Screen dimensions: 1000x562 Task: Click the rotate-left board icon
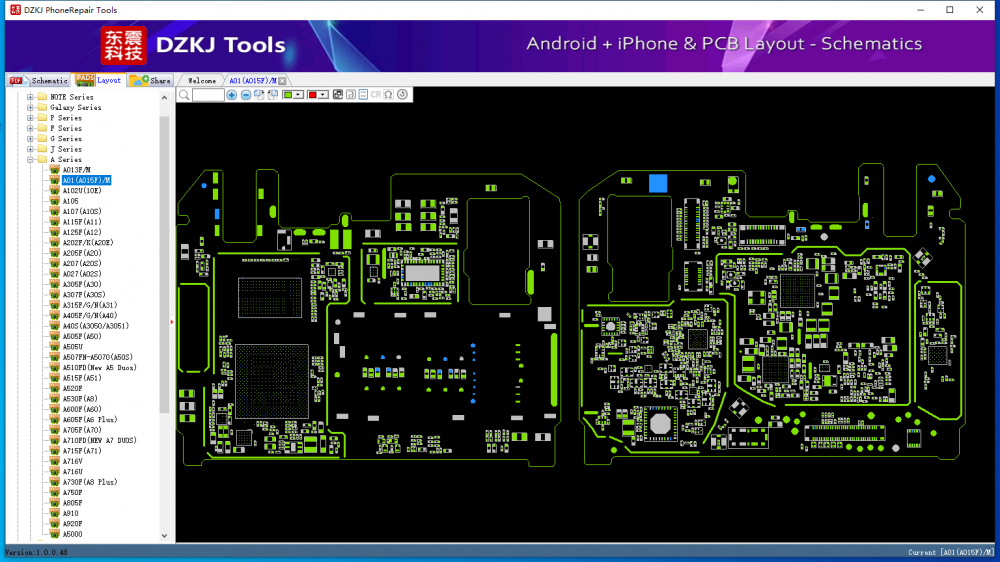273,95
